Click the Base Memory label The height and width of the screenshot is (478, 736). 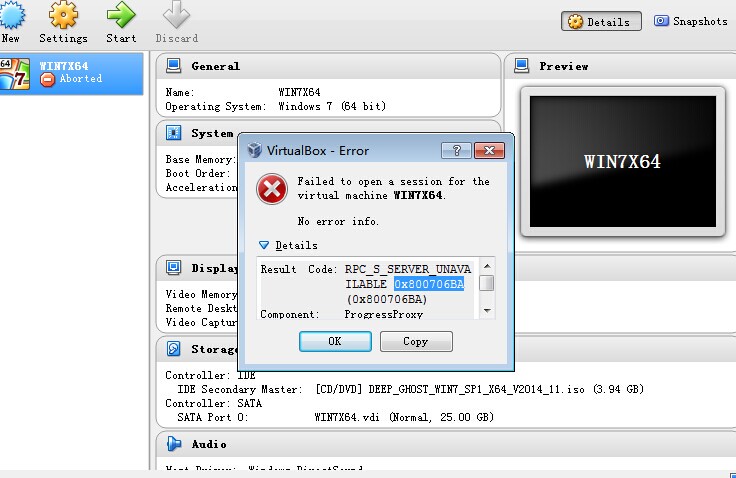(x=201, y=159)
